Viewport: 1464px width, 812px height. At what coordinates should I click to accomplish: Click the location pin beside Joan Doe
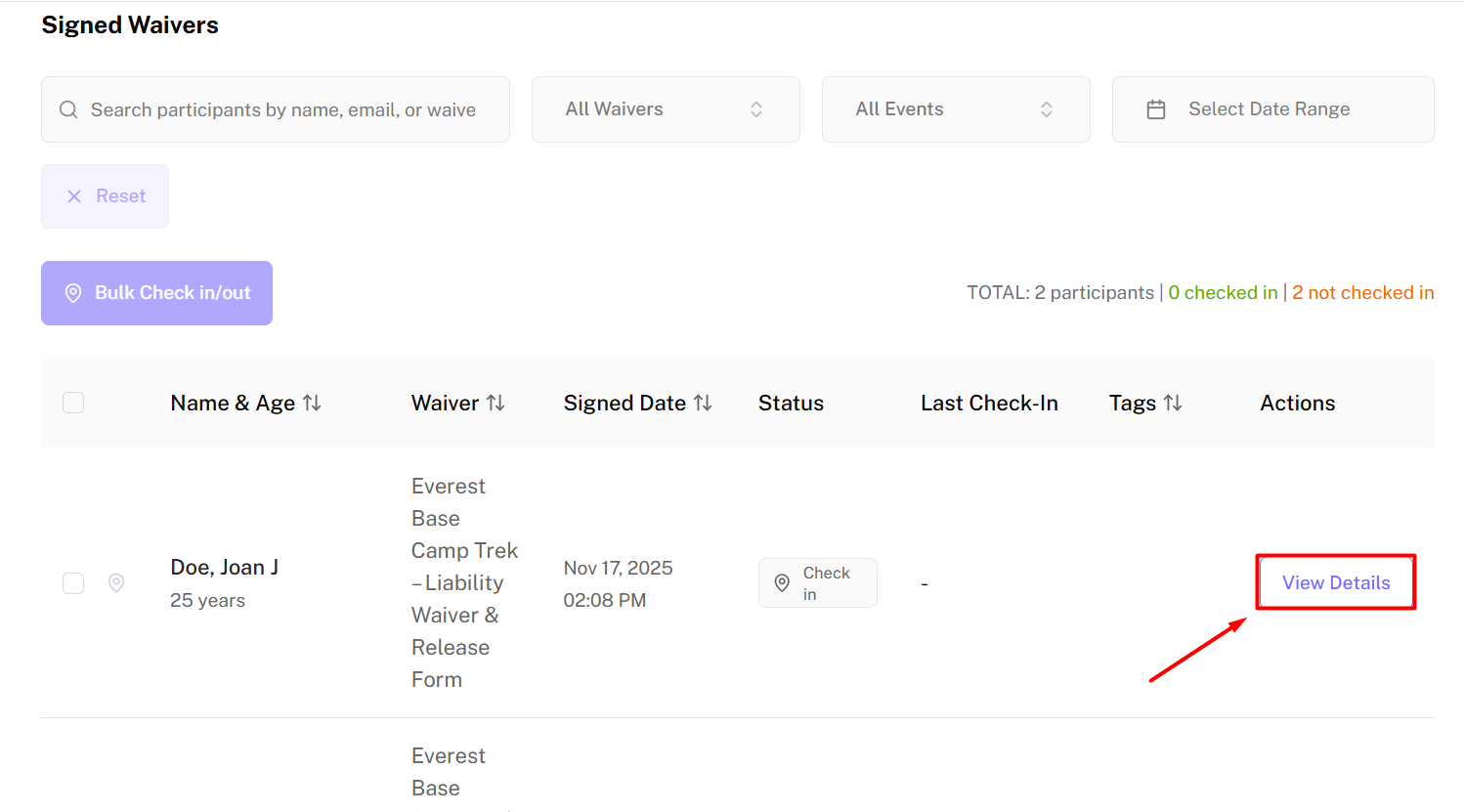coord(116,582)
